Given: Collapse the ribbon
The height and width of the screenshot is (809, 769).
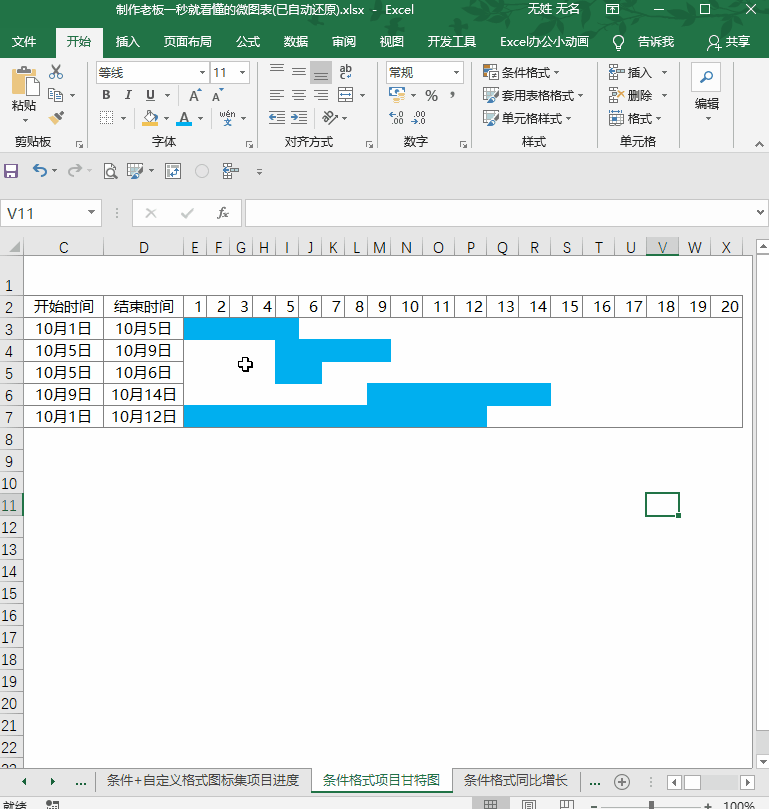Looking at the screenshot, I should point(759,144).
